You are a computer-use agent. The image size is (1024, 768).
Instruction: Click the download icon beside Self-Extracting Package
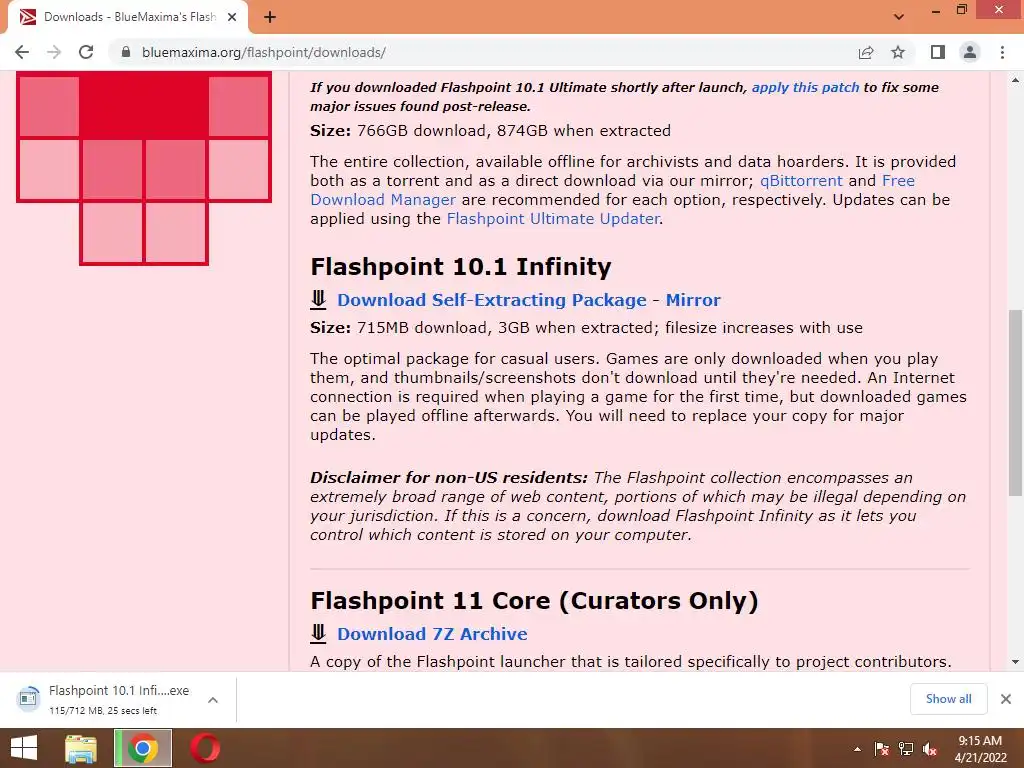tap(318, 300)
